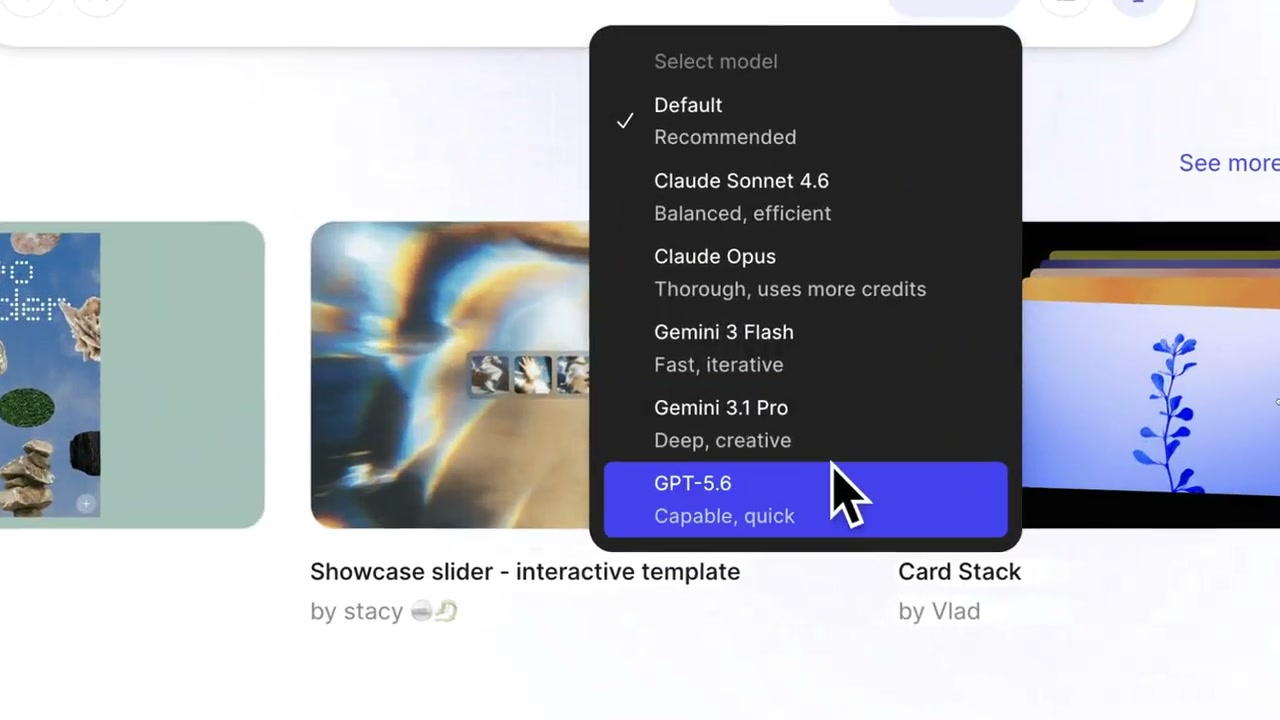Open the green rocks template thumbnail
This screenshot has width=1280, height=720.
tap(132, 375)
